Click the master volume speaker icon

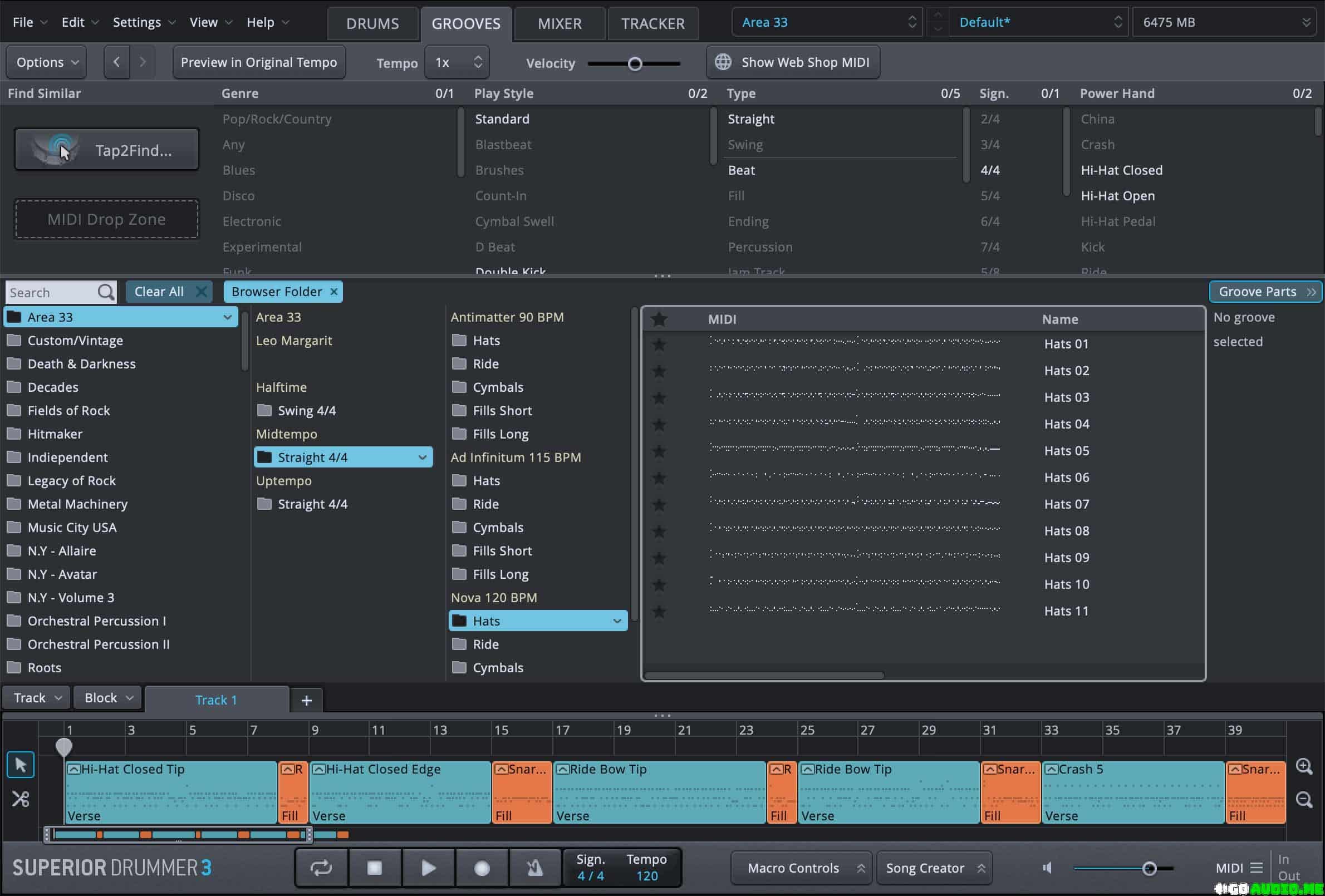1047,868
